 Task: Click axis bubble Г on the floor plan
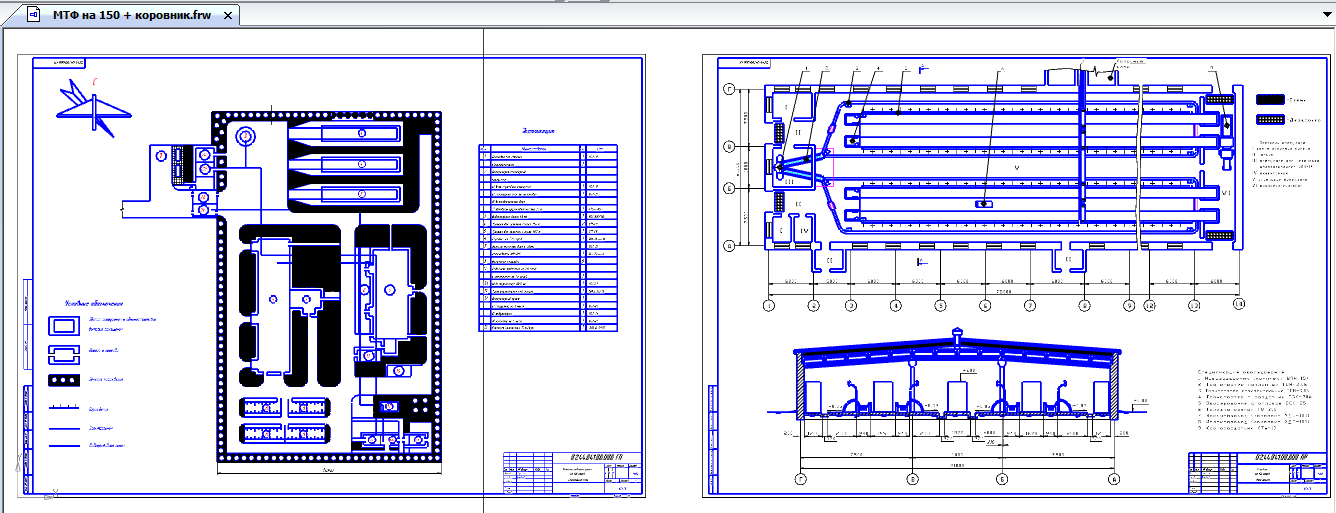click(x=730, y=90)
